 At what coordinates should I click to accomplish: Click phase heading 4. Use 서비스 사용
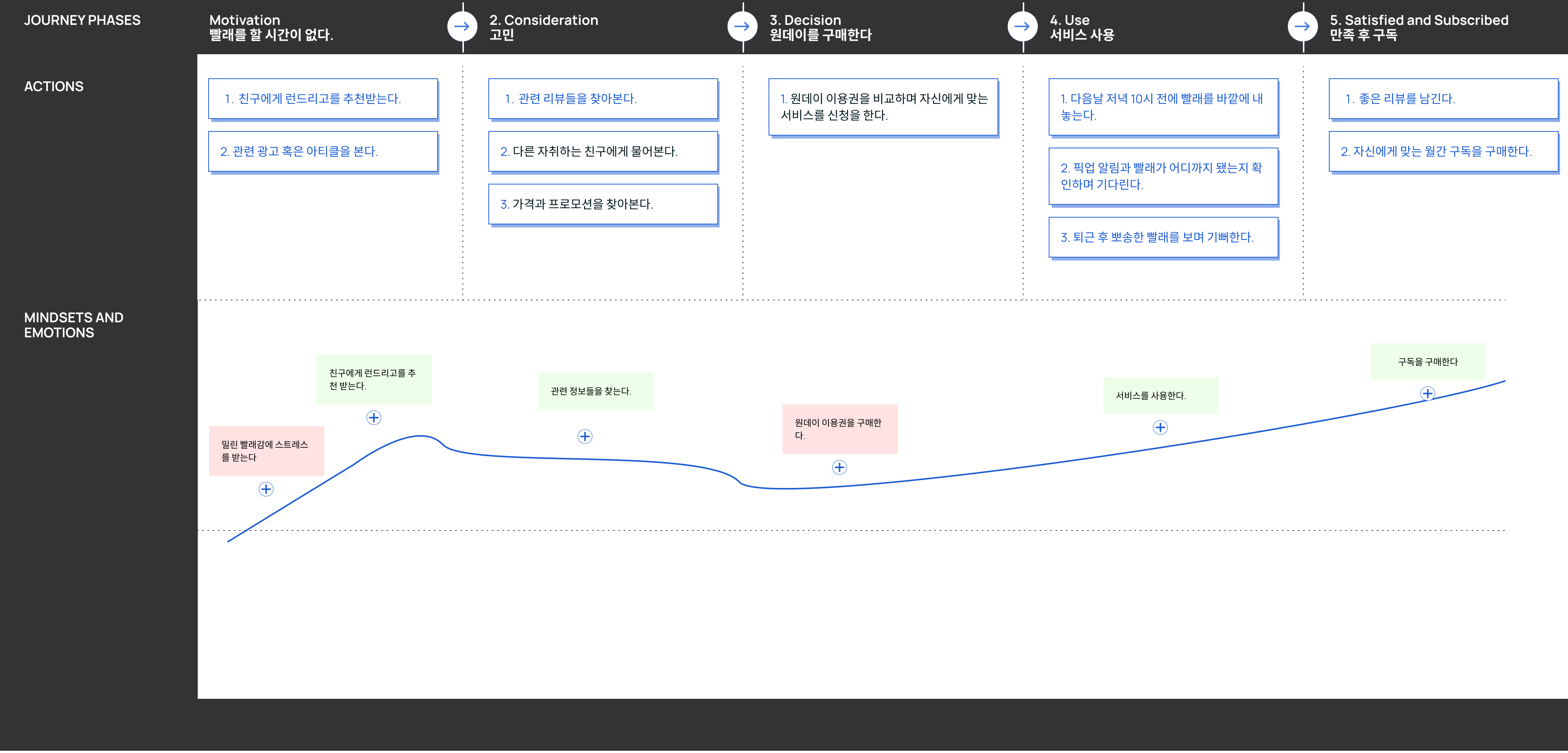point(1081,27)
